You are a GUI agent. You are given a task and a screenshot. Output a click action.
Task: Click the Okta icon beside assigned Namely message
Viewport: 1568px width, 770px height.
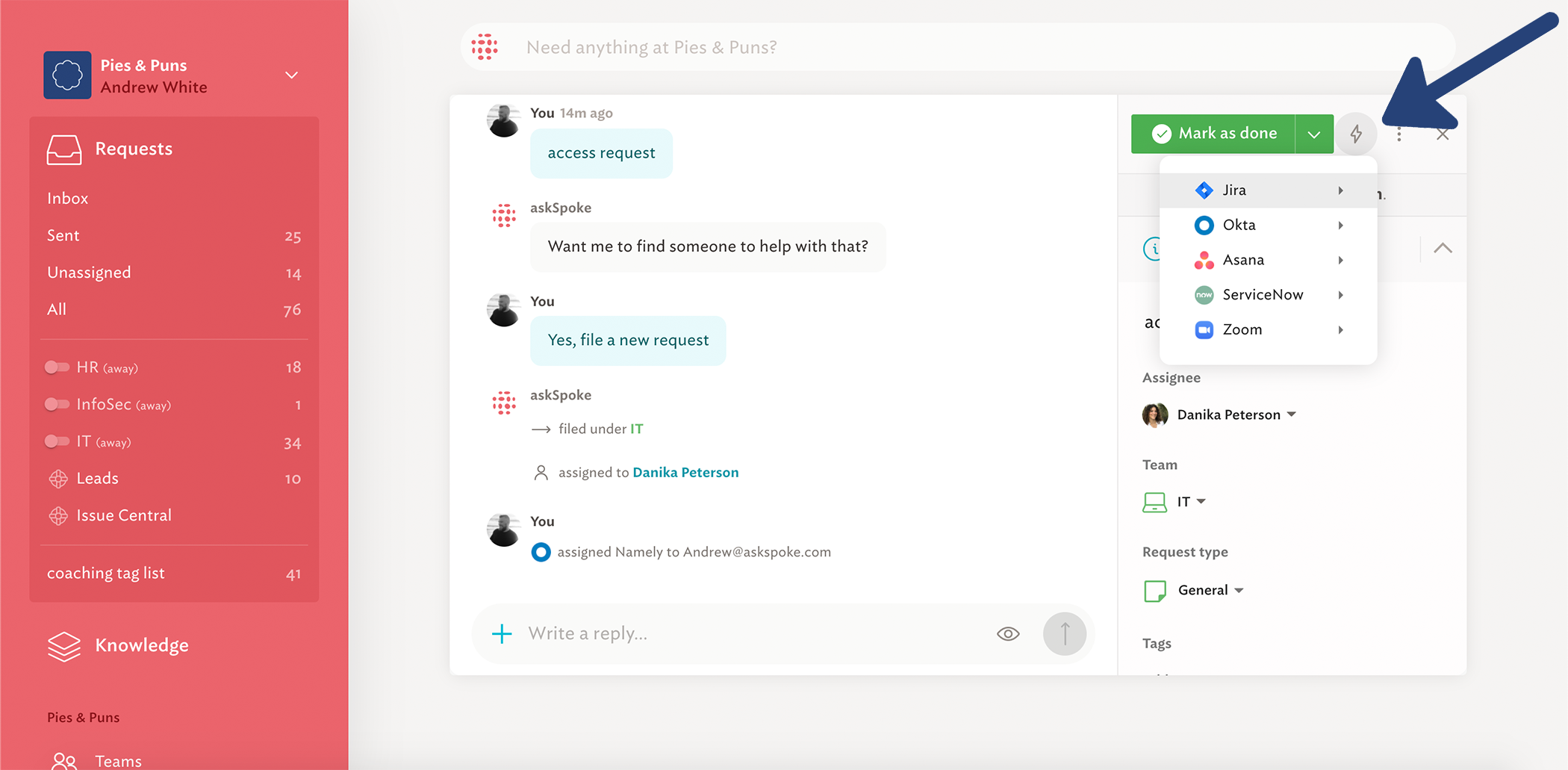pos(541,552)
